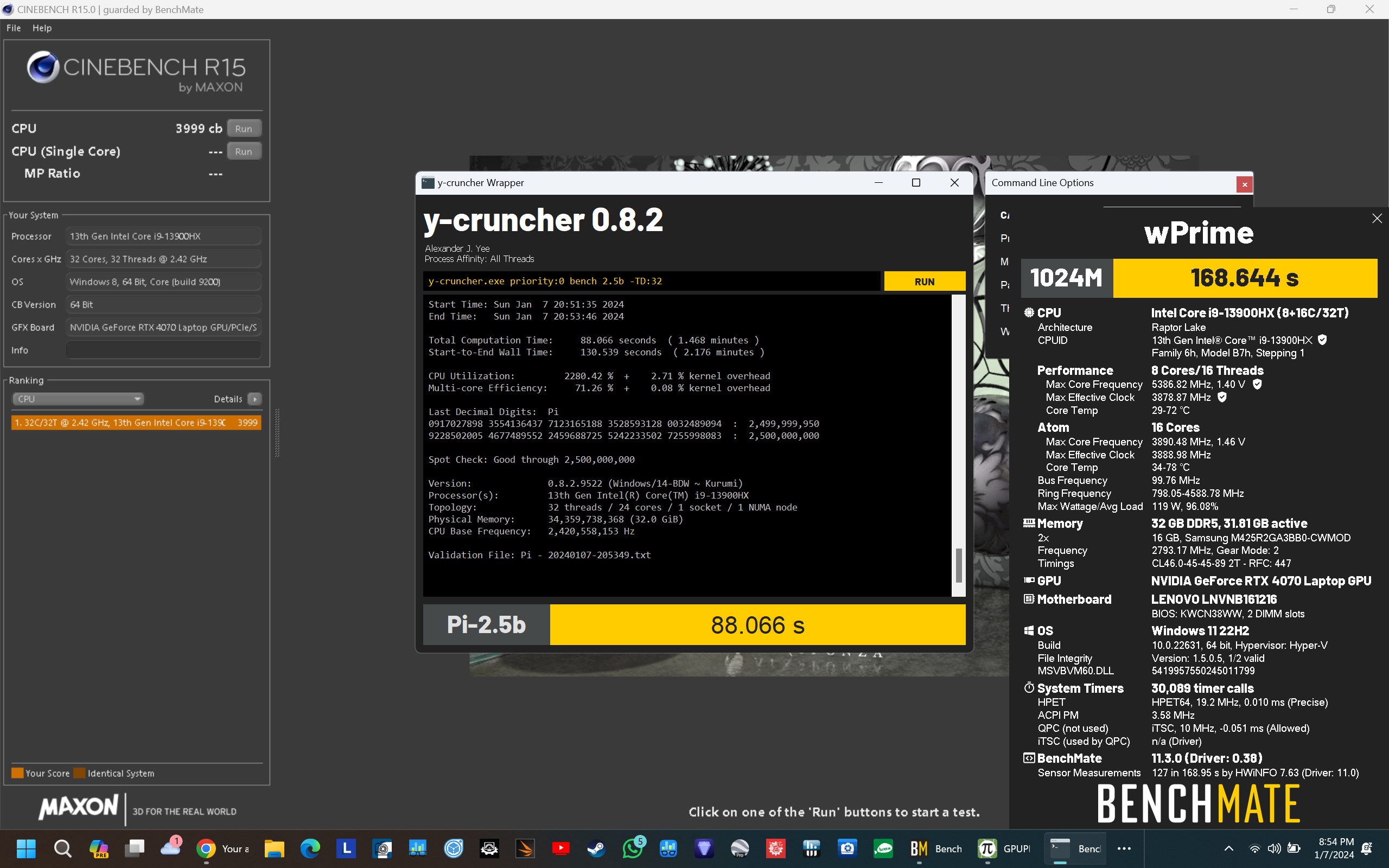Image resolution: width=1389 pixels, height=868 pixels.
Task: Click the y-cruncher command line input field
Action: coord(652,282)
